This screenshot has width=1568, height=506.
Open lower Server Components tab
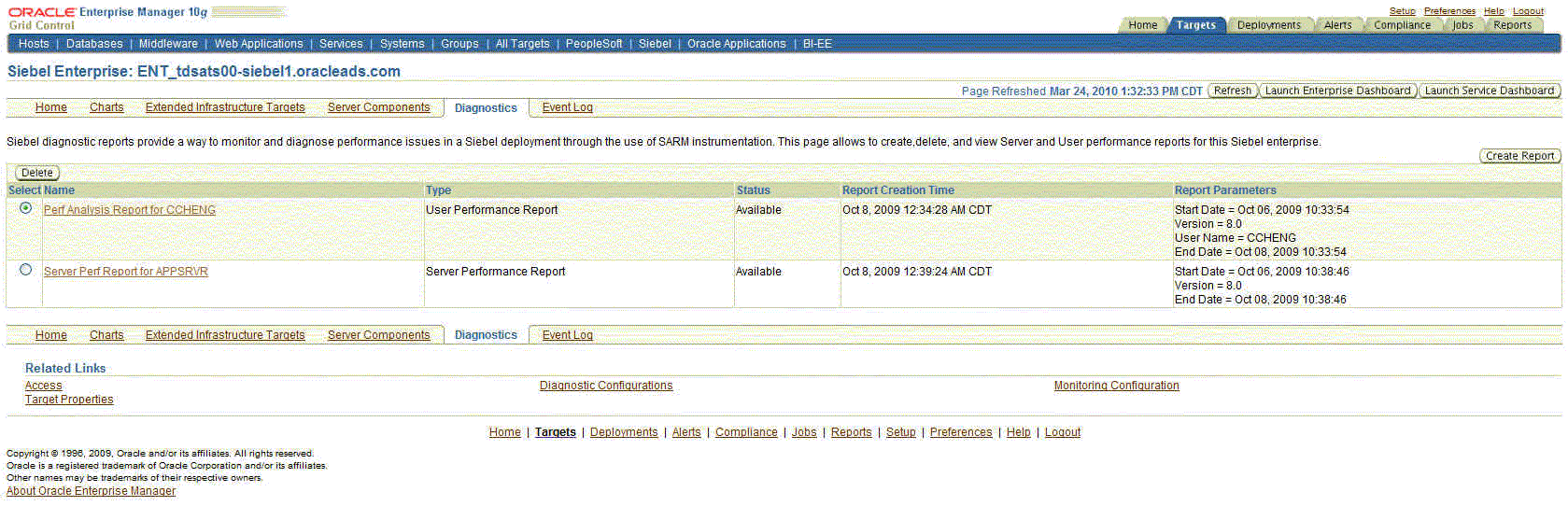click(x=378, y=335)
